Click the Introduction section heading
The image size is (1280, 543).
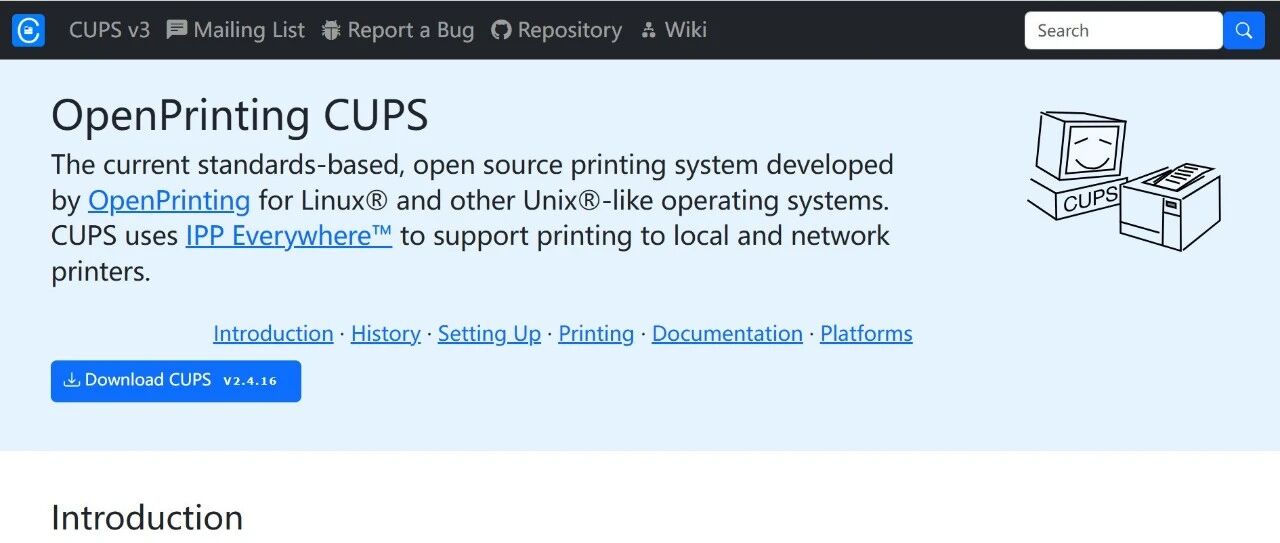pos(147,517)
